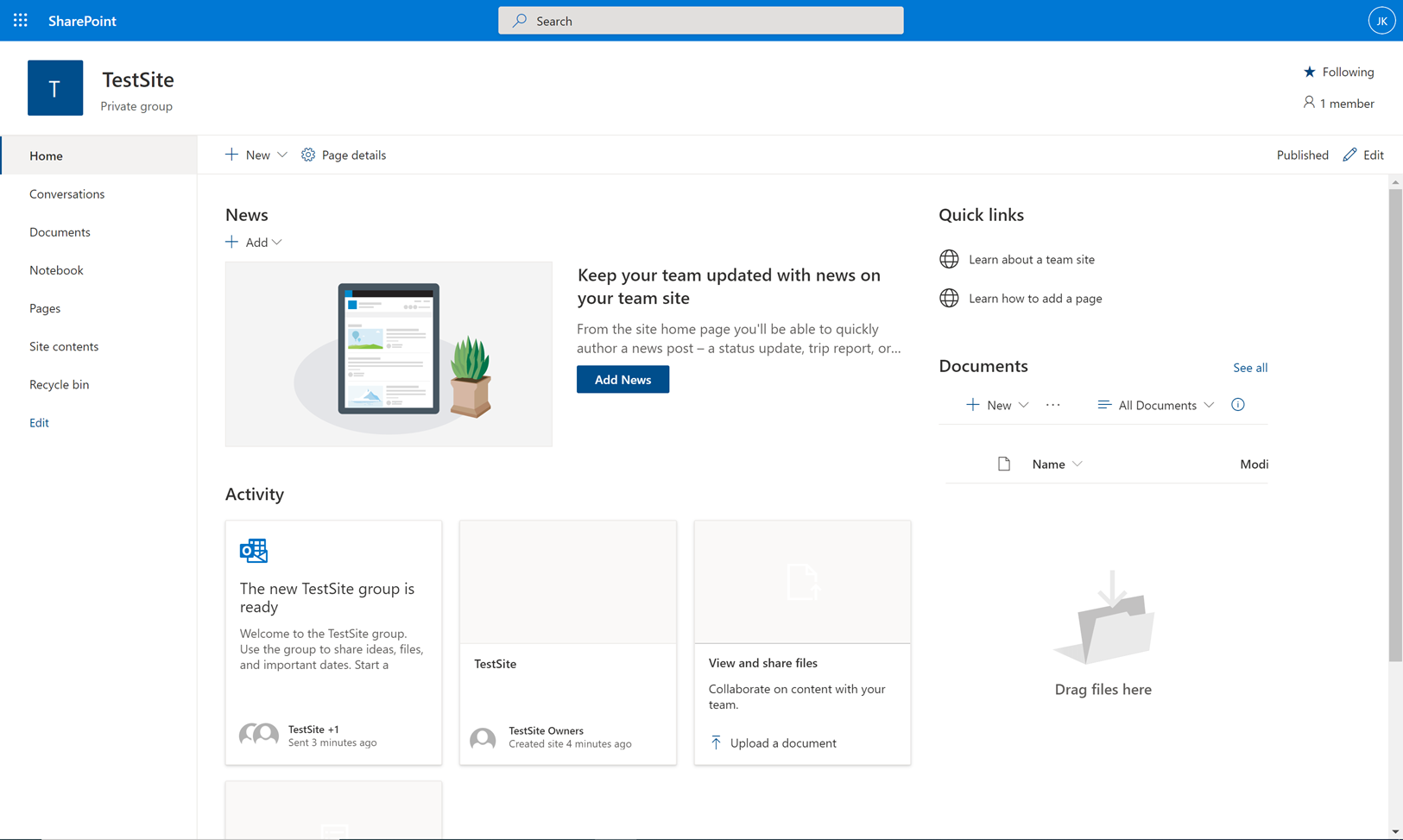Open the more options ellipsis in Documents
This screenshot has width=1403, height=840.
click(1052, 404)
